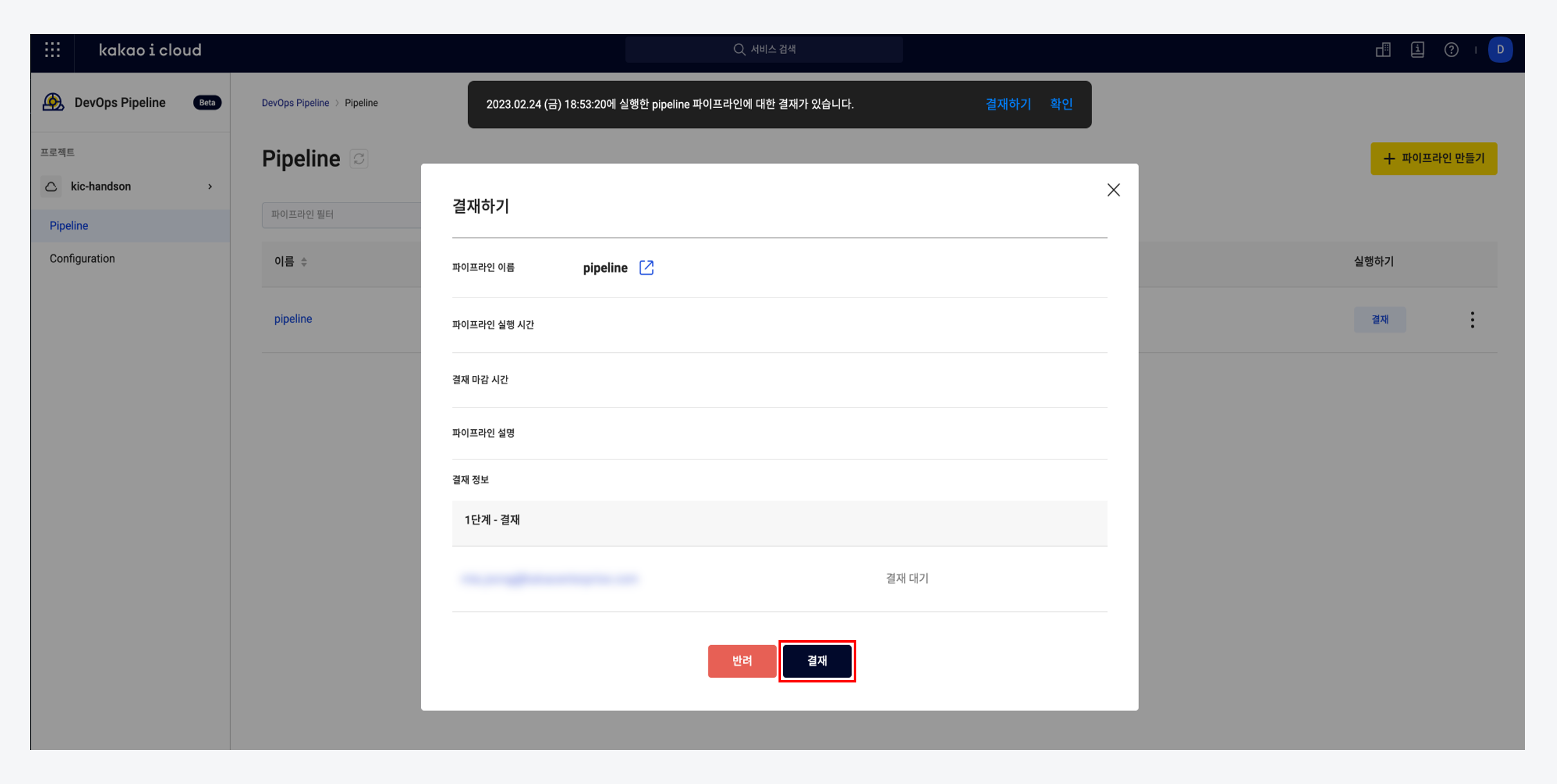The image size is (1557, 784).
Task: Click the blurred approver email link
Action: click(550, 579)
